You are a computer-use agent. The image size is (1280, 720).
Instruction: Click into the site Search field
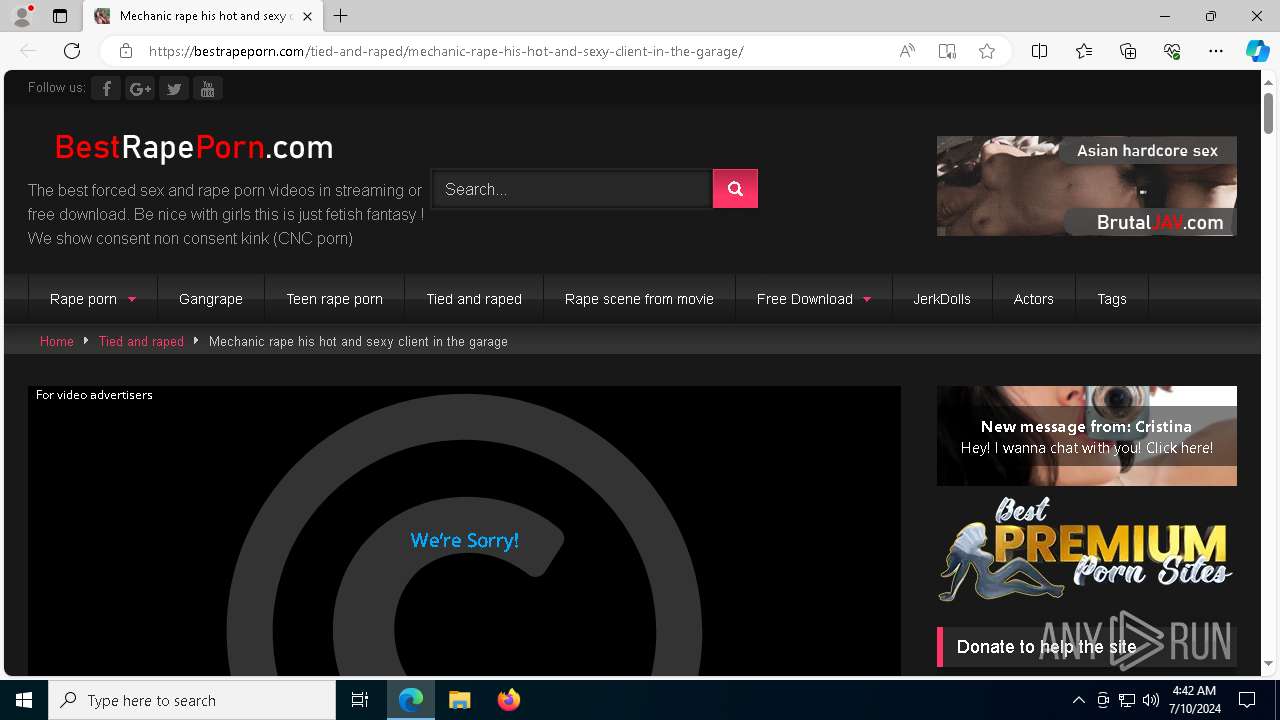tap(572, 189)
